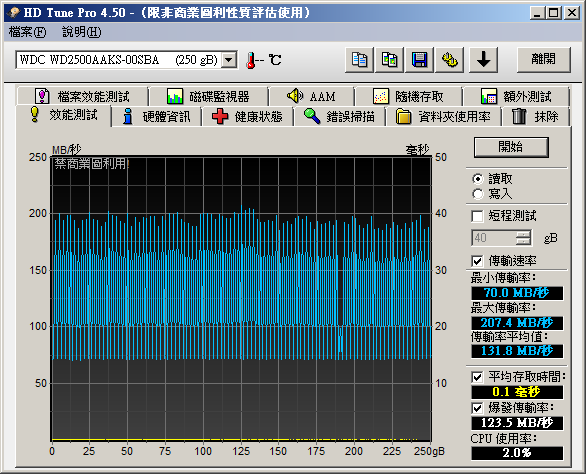Click the copy text to clipboard icon
The height and width of the screenshot is (474, 586).
(x=359, y=60)
